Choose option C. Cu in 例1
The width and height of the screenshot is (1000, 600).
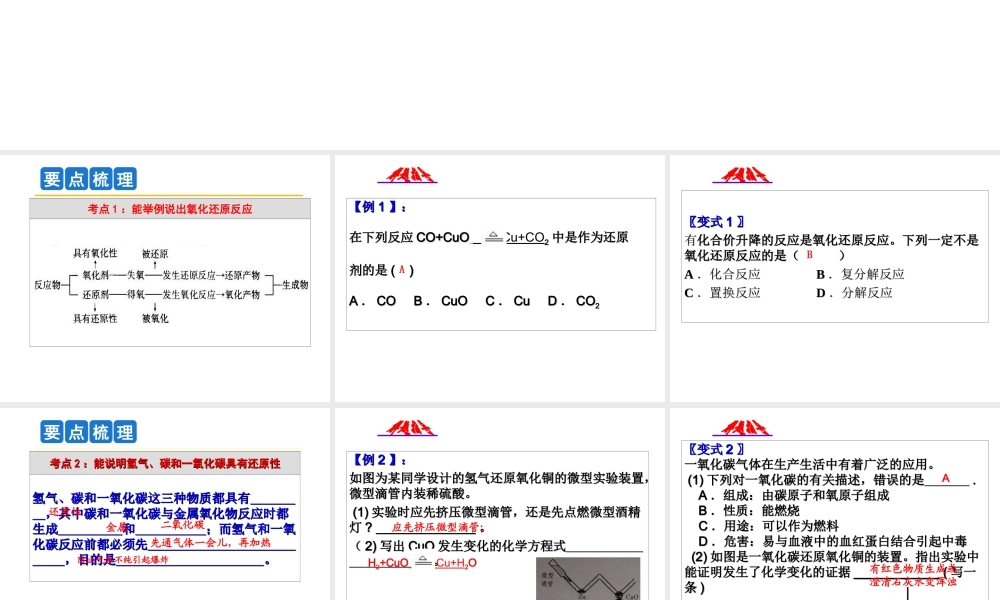click(x=508, y=301)
